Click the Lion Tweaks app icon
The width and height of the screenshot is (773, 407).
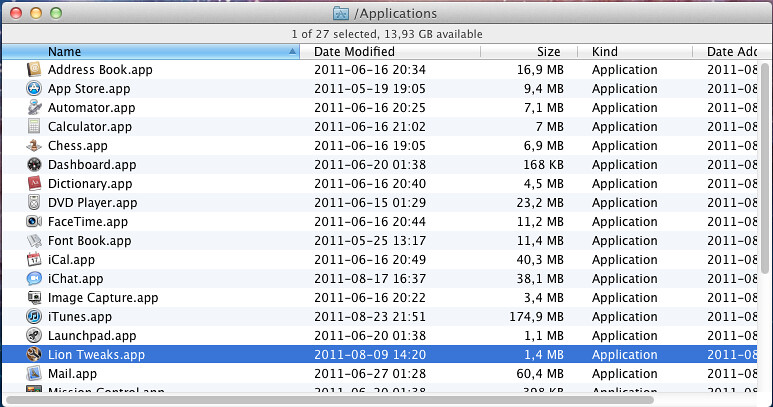[34, 354]
